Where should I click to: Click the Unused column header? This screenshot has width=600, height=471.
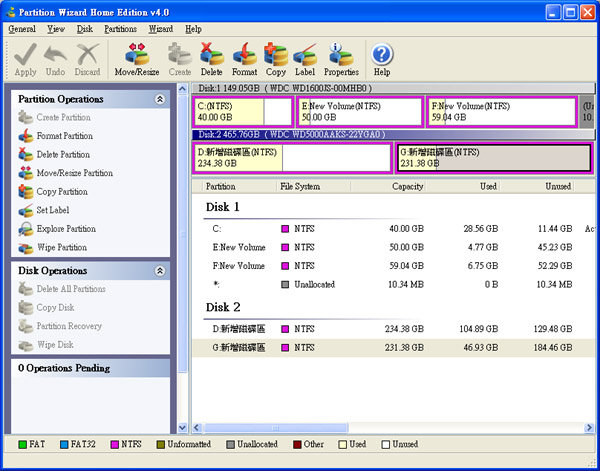(537, 187)
